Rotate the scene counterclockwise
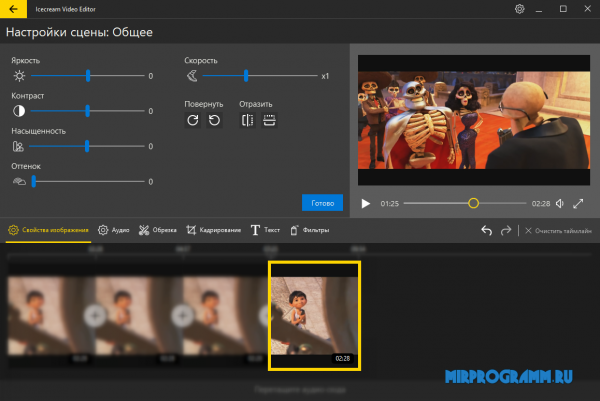The image size is (600, 401). 214,120
